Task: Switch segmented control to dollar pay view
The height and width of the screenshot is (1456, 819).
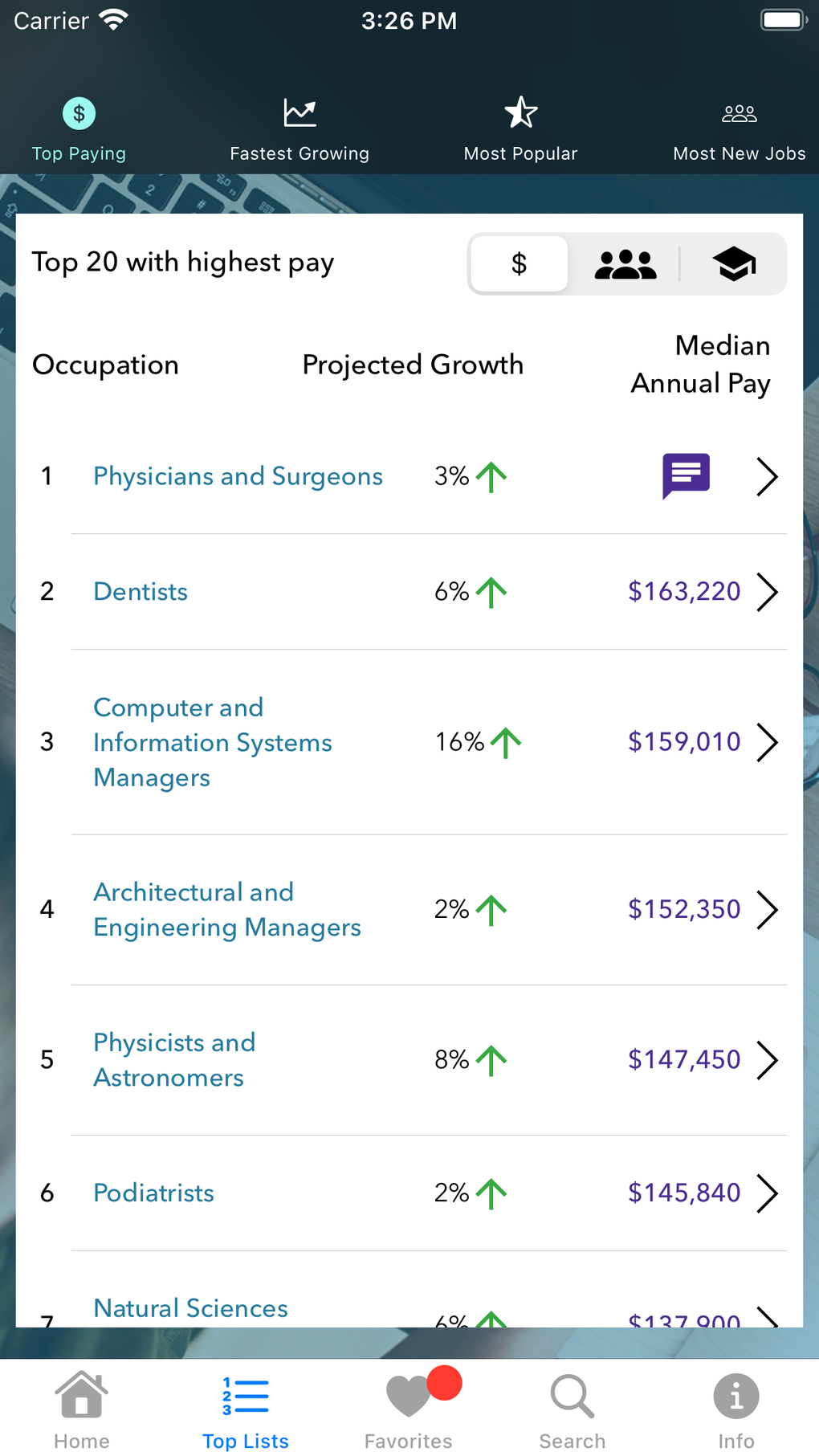Action: [x=520, y=263]
